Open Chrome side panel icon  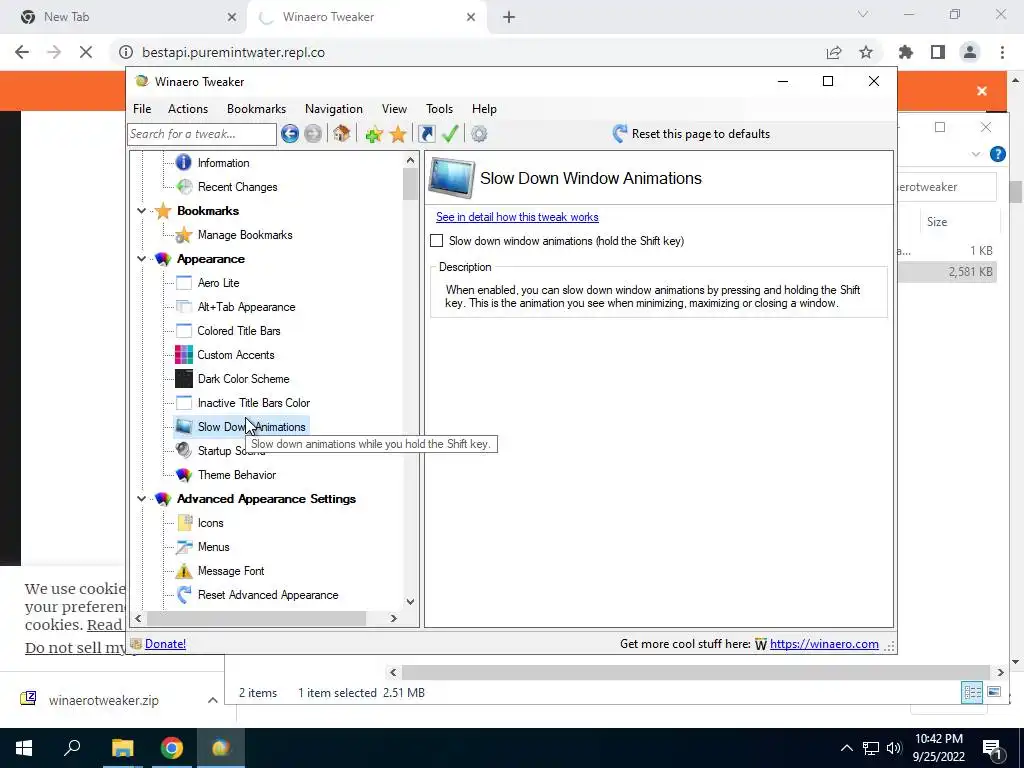(x=938, y=52)
